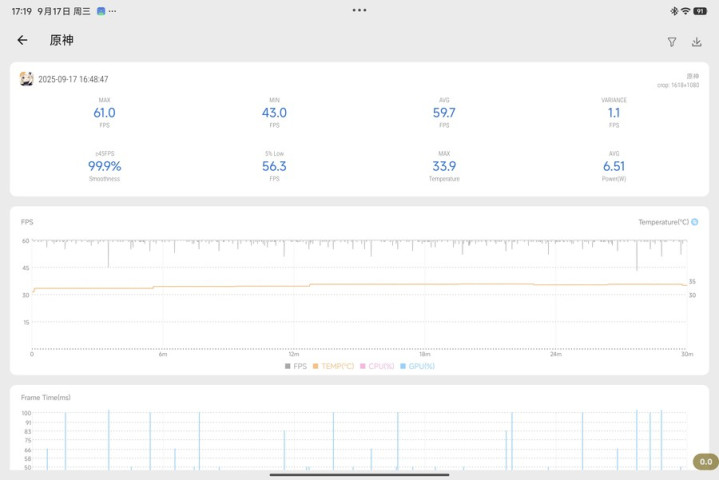Tap the download export icon
Image resolution: width=719 pixels, height=480 pixels.
tap(697, 42)
